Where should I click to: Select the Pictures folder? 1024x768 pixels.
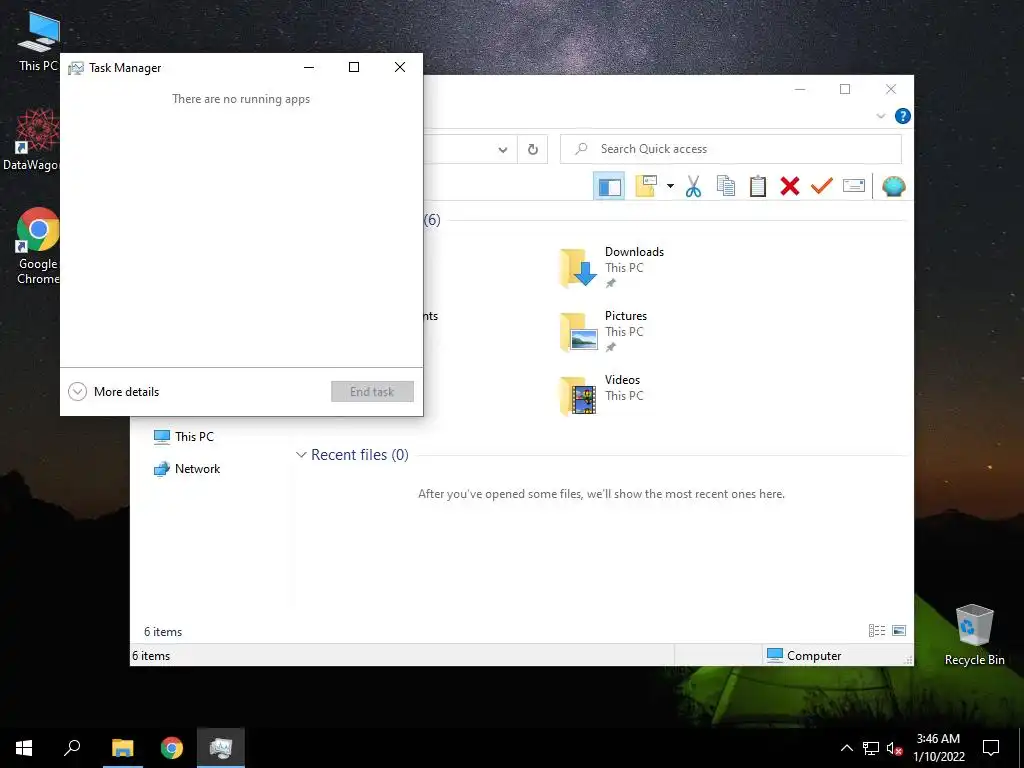(x=604, y=332)
